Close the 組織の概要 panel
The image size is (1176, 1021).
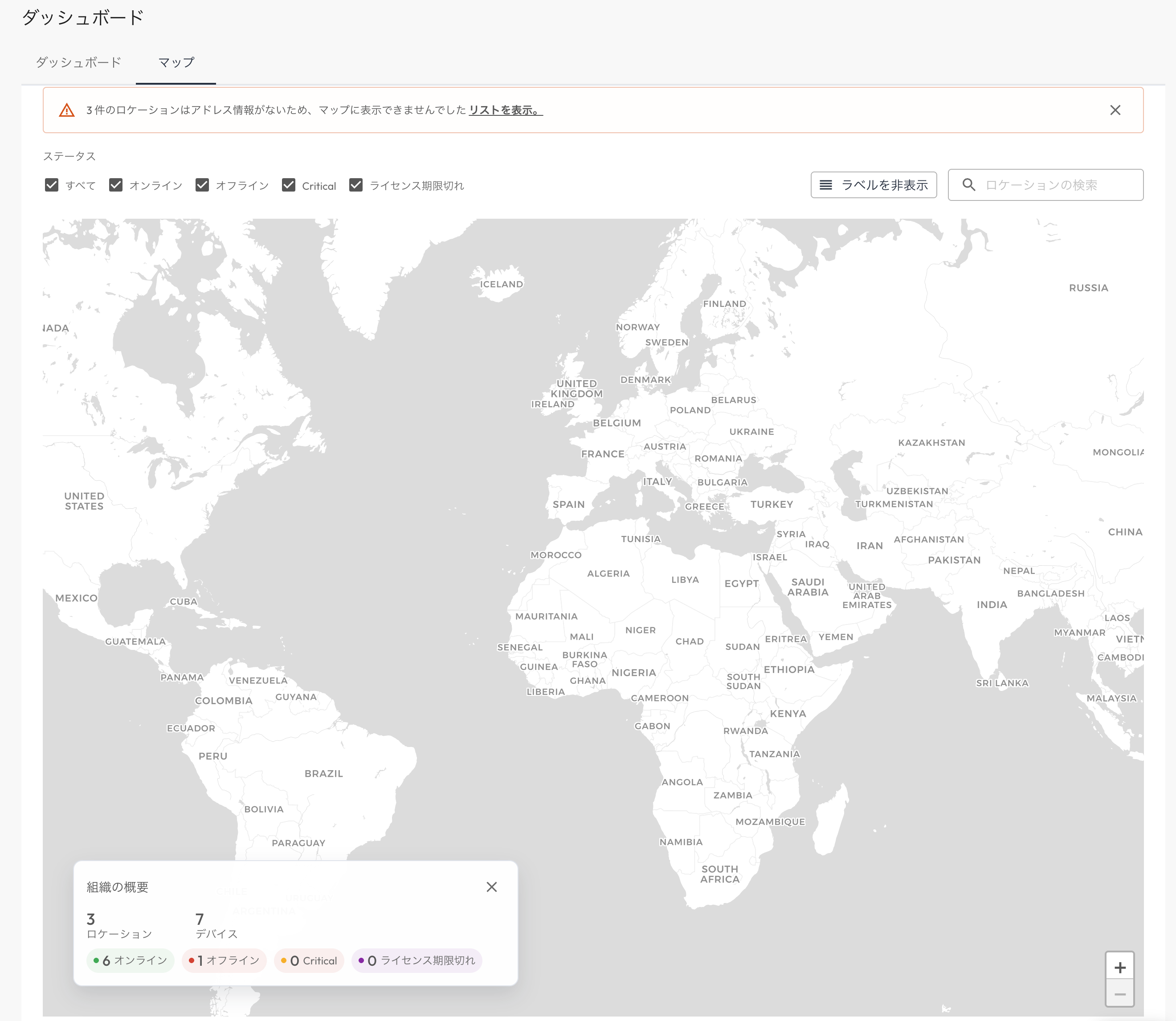pyautogui.click(x=492, y=887)
